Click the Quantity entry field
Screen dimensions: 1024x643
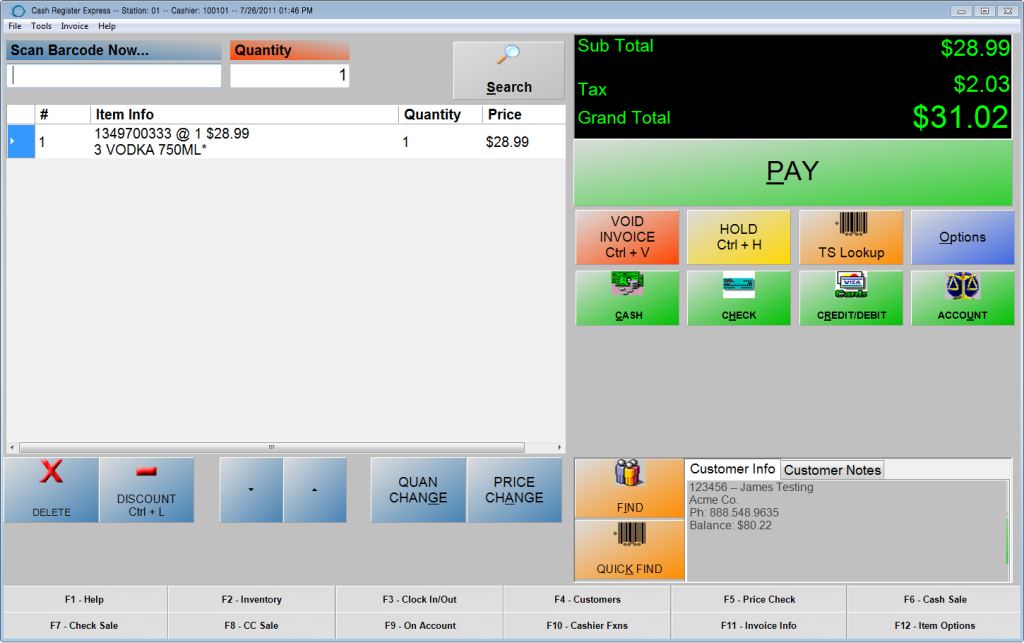tap(289, 76)
